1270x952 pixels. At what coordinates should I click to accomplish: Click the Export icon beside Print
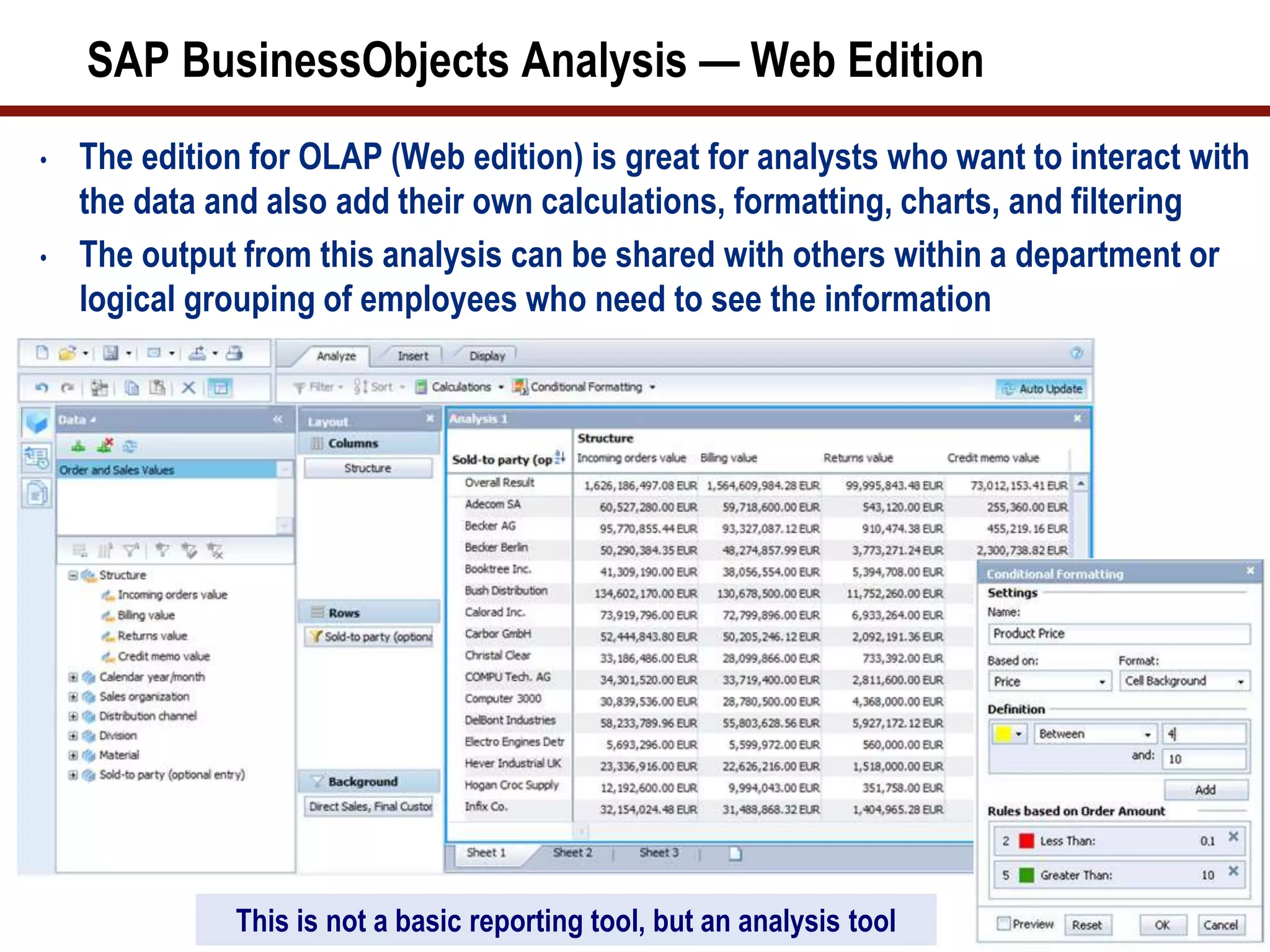[198, 353]
